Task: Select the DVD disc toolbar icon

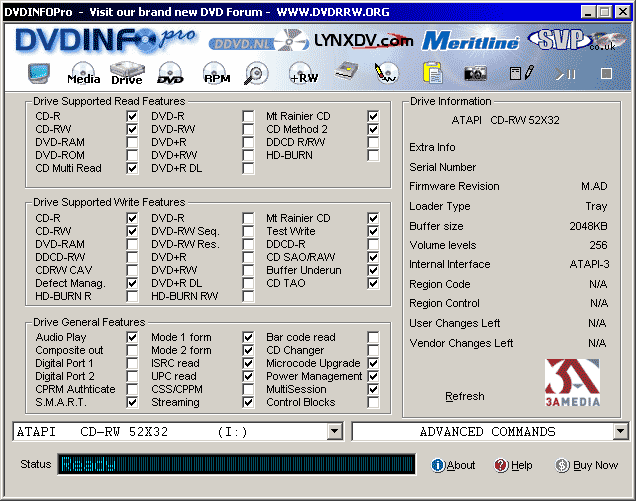Action: [x=171, y=74]
